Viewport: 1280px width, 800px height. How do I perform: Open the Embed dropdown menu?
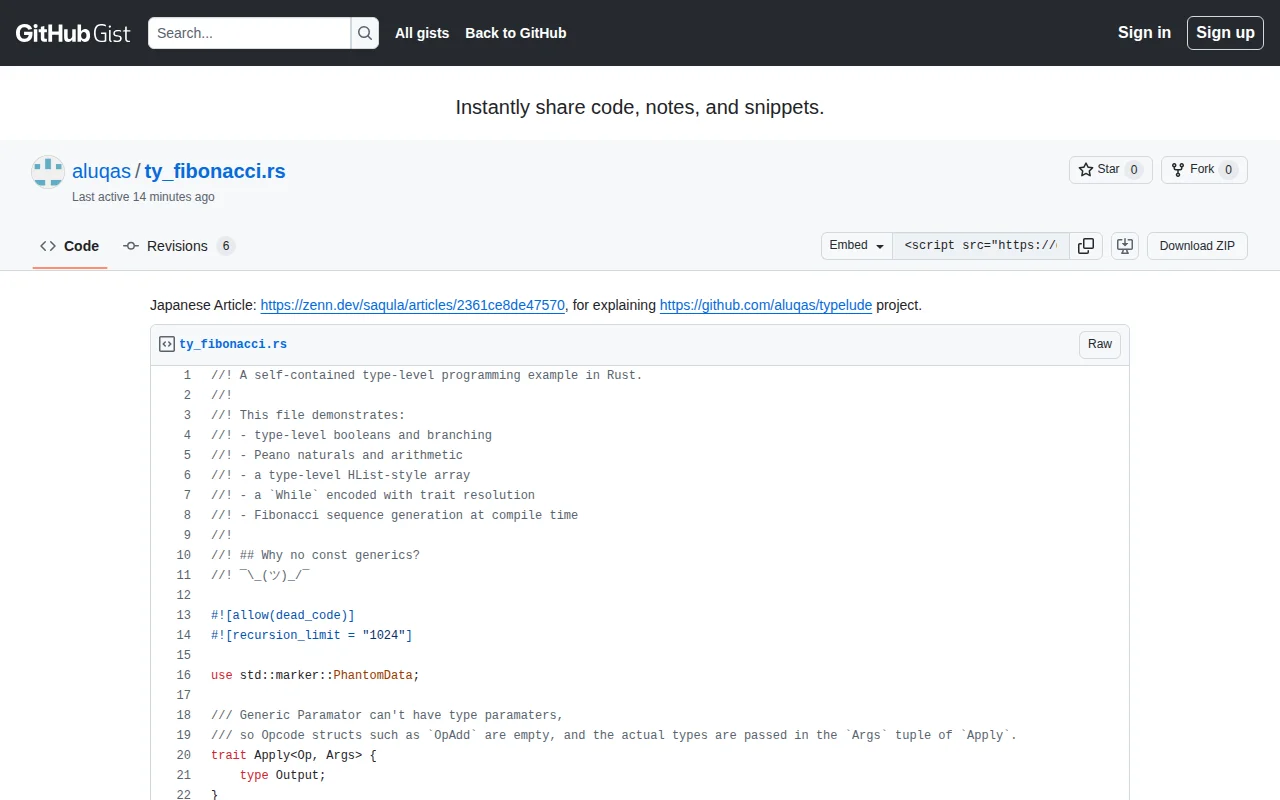click(857, 246)
